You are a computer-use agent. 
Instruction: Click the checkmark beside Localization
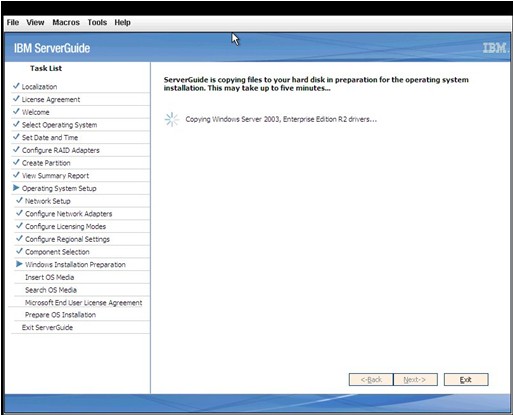click(x=16, y=86)
